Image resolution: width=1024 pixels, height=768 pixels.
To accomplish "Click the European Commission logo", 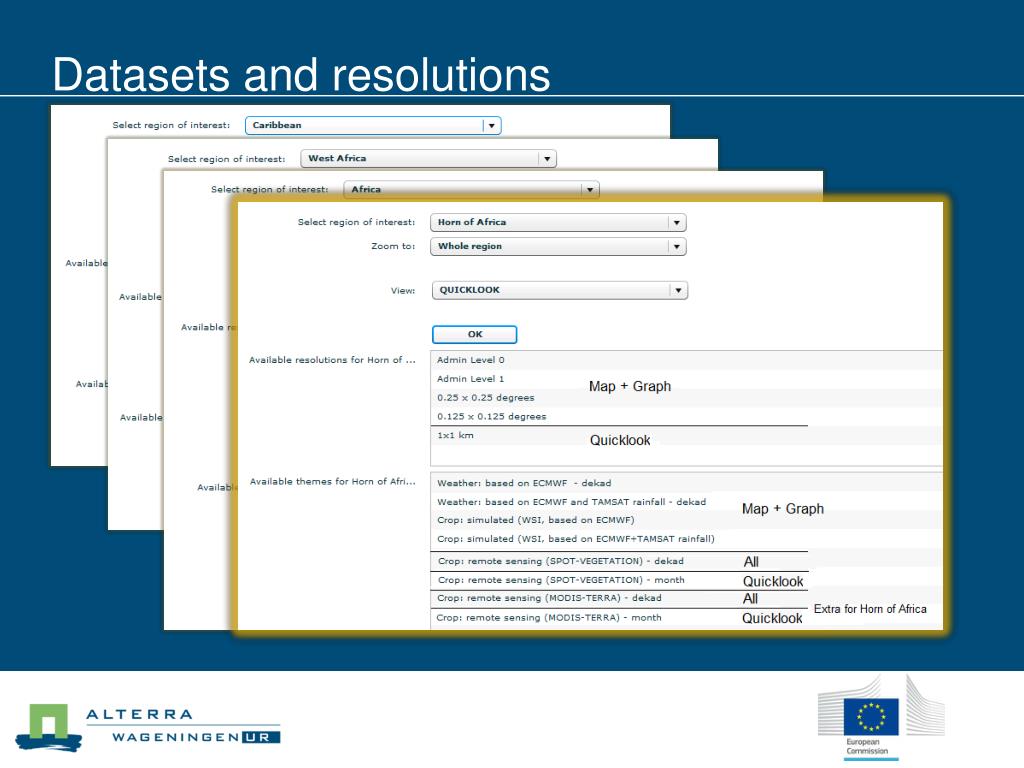I will pyautogui.click(x=880, y=718).
